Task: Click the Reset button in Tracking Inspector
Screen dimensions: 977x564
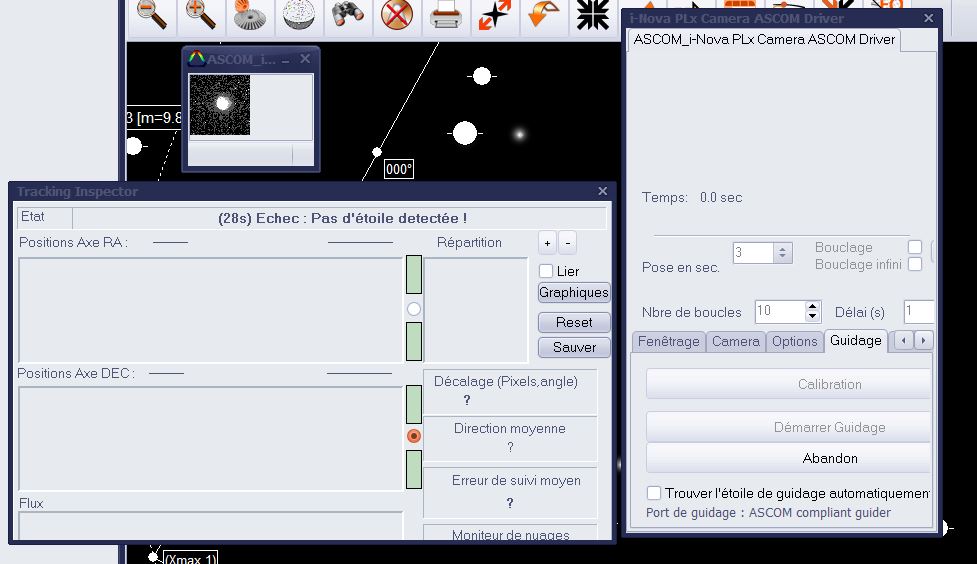Action: [x=574, y=322]
